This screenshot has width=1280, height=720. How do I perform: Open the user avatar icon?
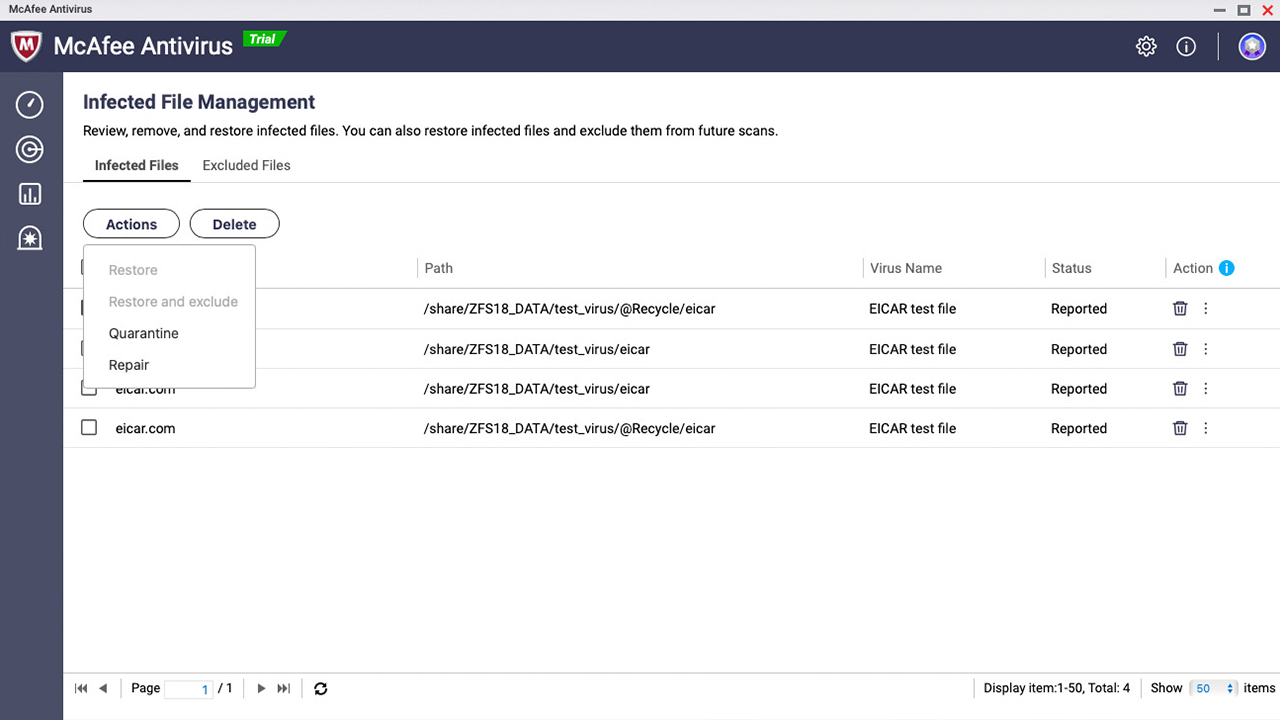click(1252, 46)
